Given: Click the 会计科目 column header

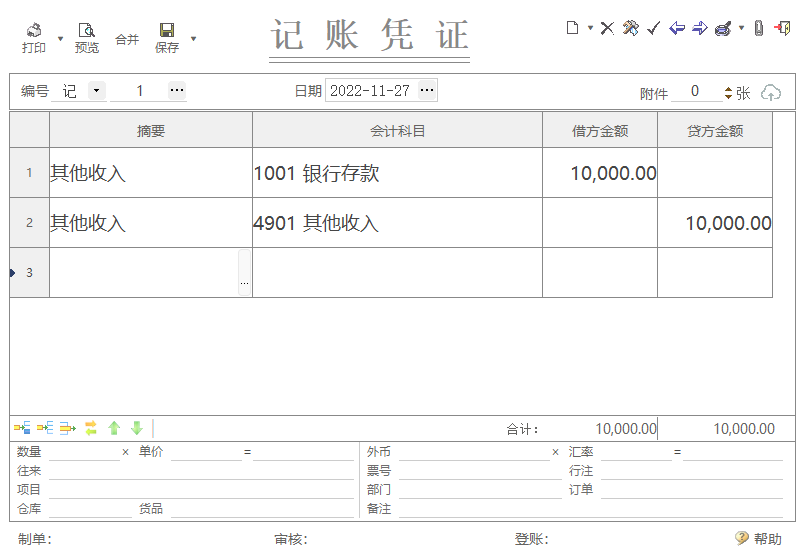Looking at the screenshot, I should pos(397,131).
